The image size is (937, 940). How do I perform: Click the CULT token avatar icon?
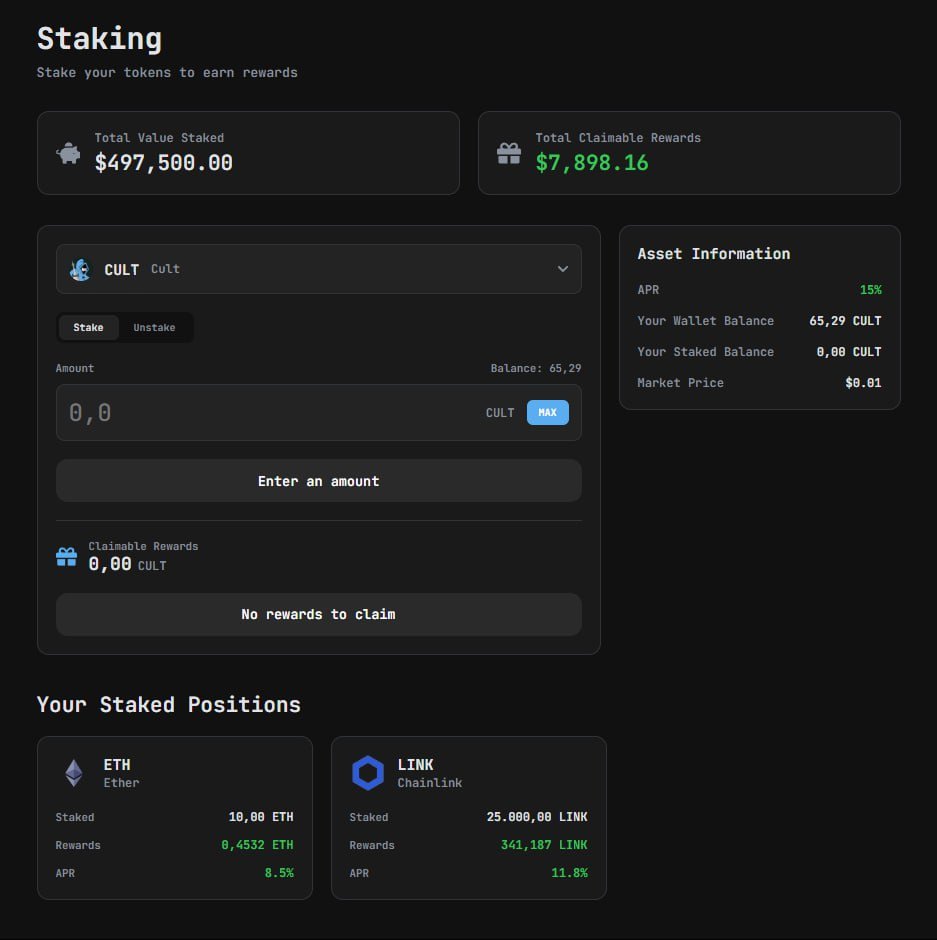click(80, 270)
